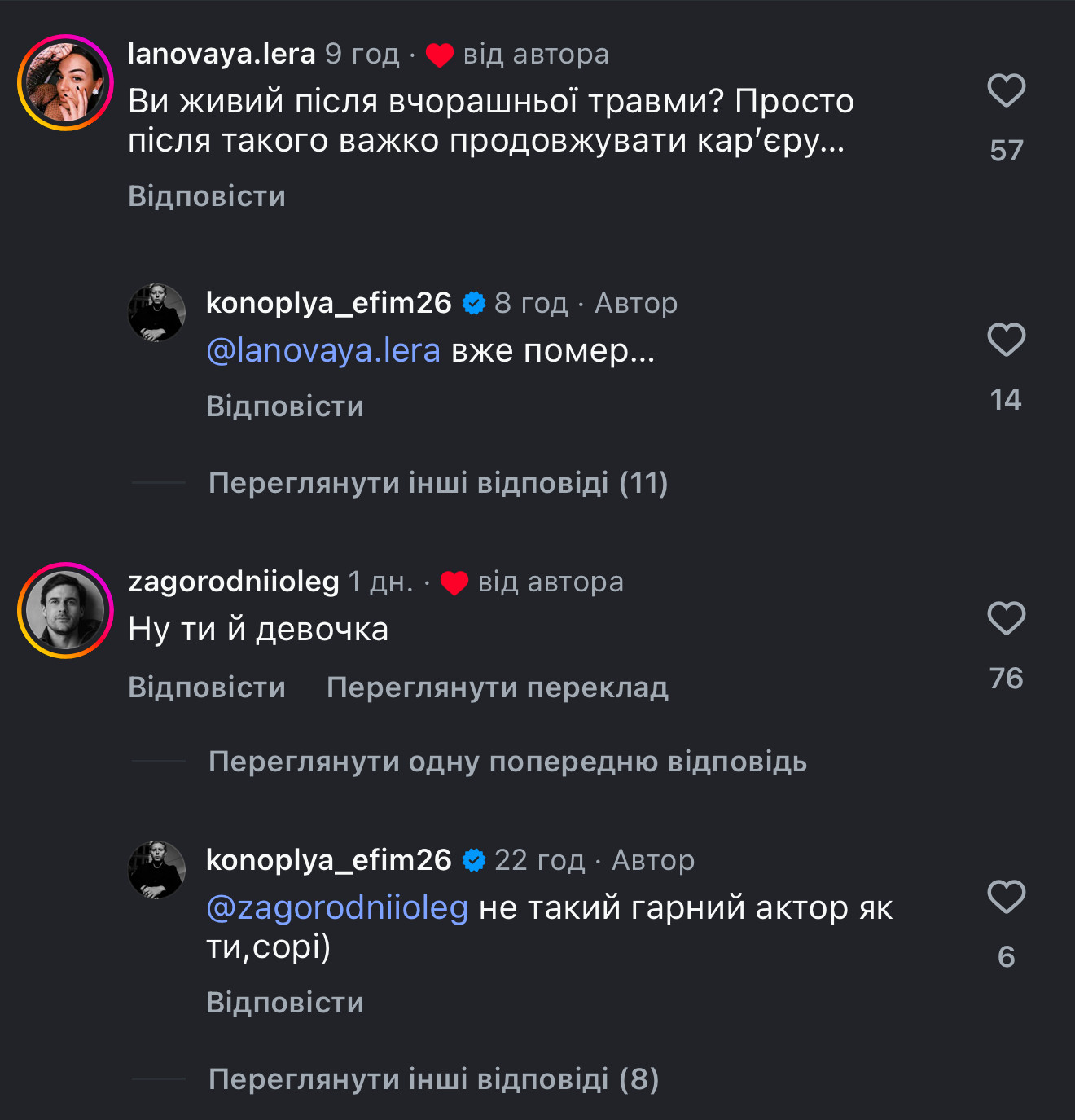Reply to the "вже помер" comment via Відповісти

click(285, 406)
